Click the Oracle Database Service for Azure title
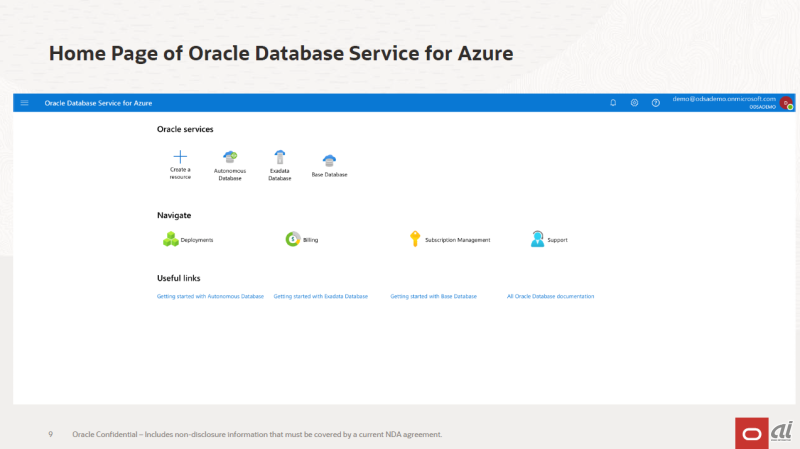800x449 pixels. click(x=98, y=103)
